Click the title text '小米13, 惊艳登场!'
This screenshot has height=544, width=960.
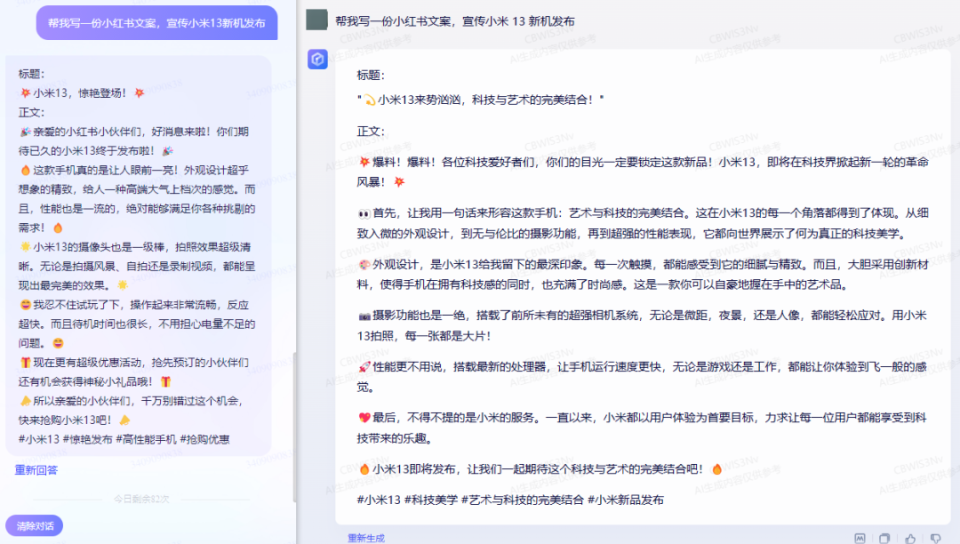pos(82,93)
